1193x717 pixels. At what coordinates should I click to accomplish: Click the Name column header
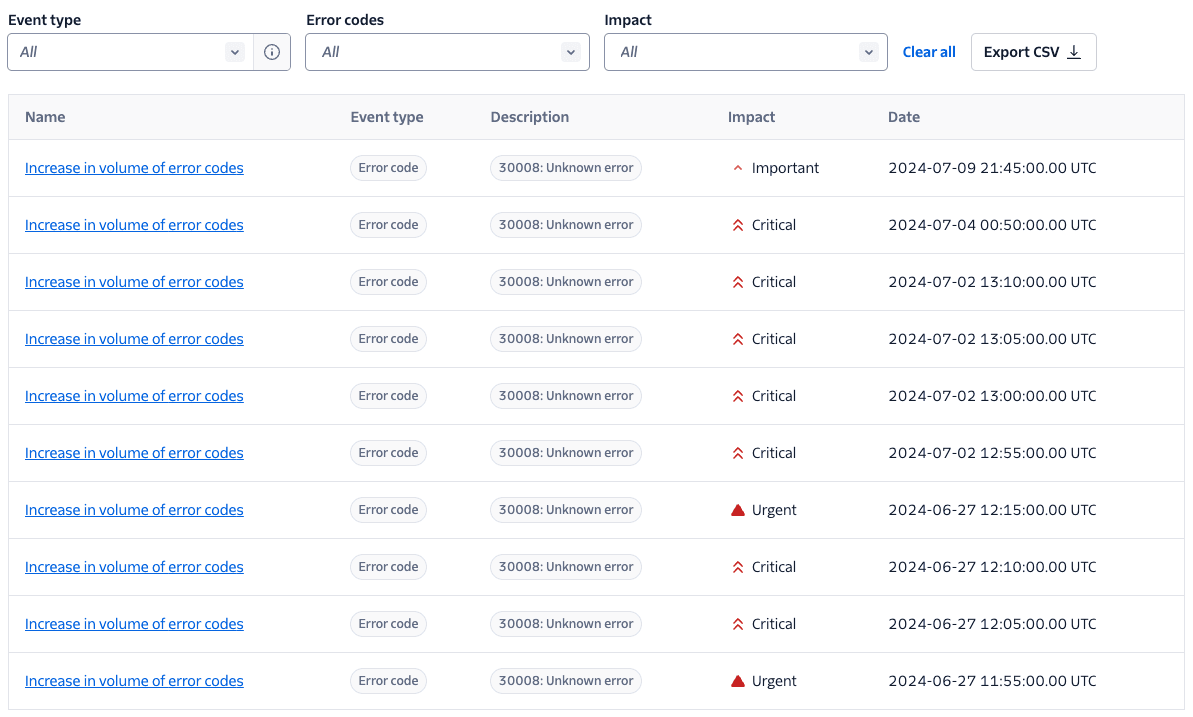(45, 117)
